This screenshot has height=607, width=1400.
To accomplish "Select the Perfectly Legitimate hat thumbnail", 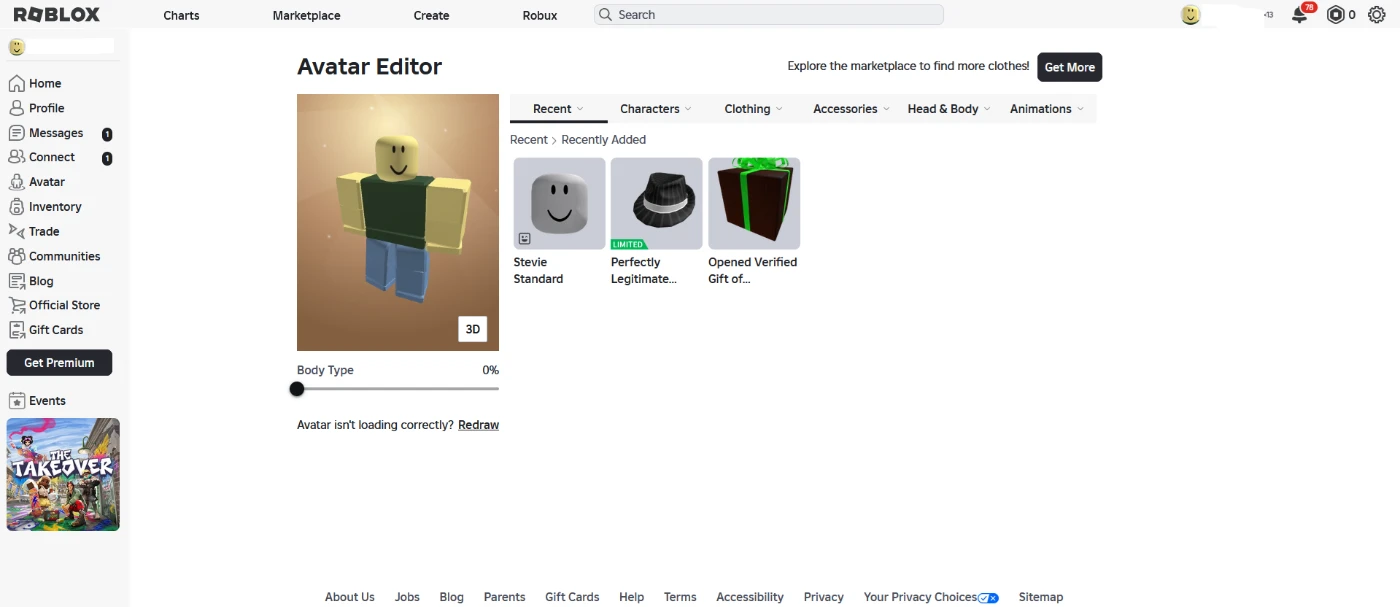I will tap(656, 203).
